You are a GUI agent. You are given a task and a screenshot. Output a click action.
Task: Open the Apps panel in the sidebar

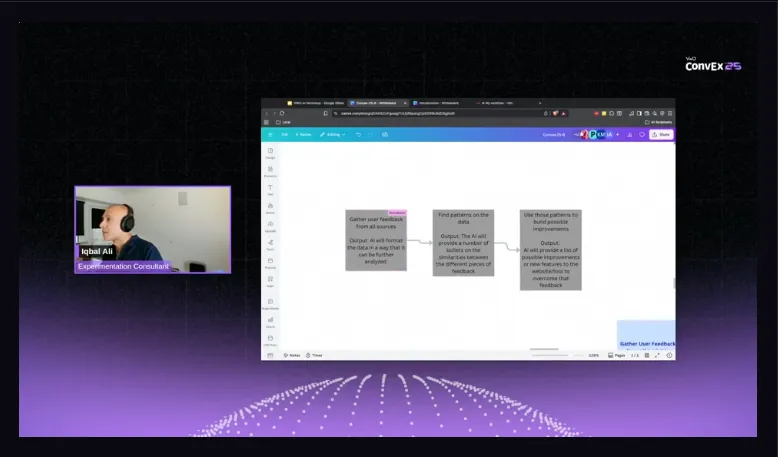pos(270,281)
